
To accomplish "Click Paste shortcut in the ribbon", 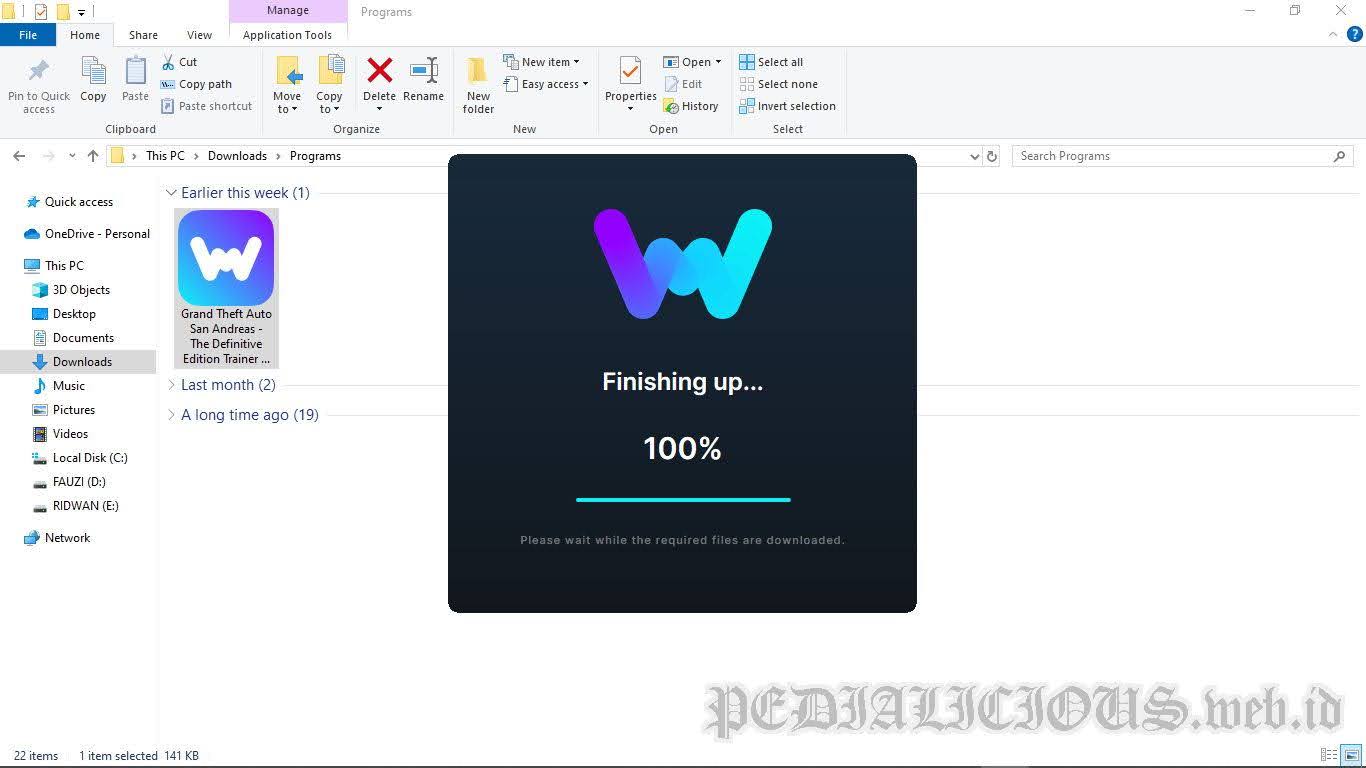I will tap(206, 106).
